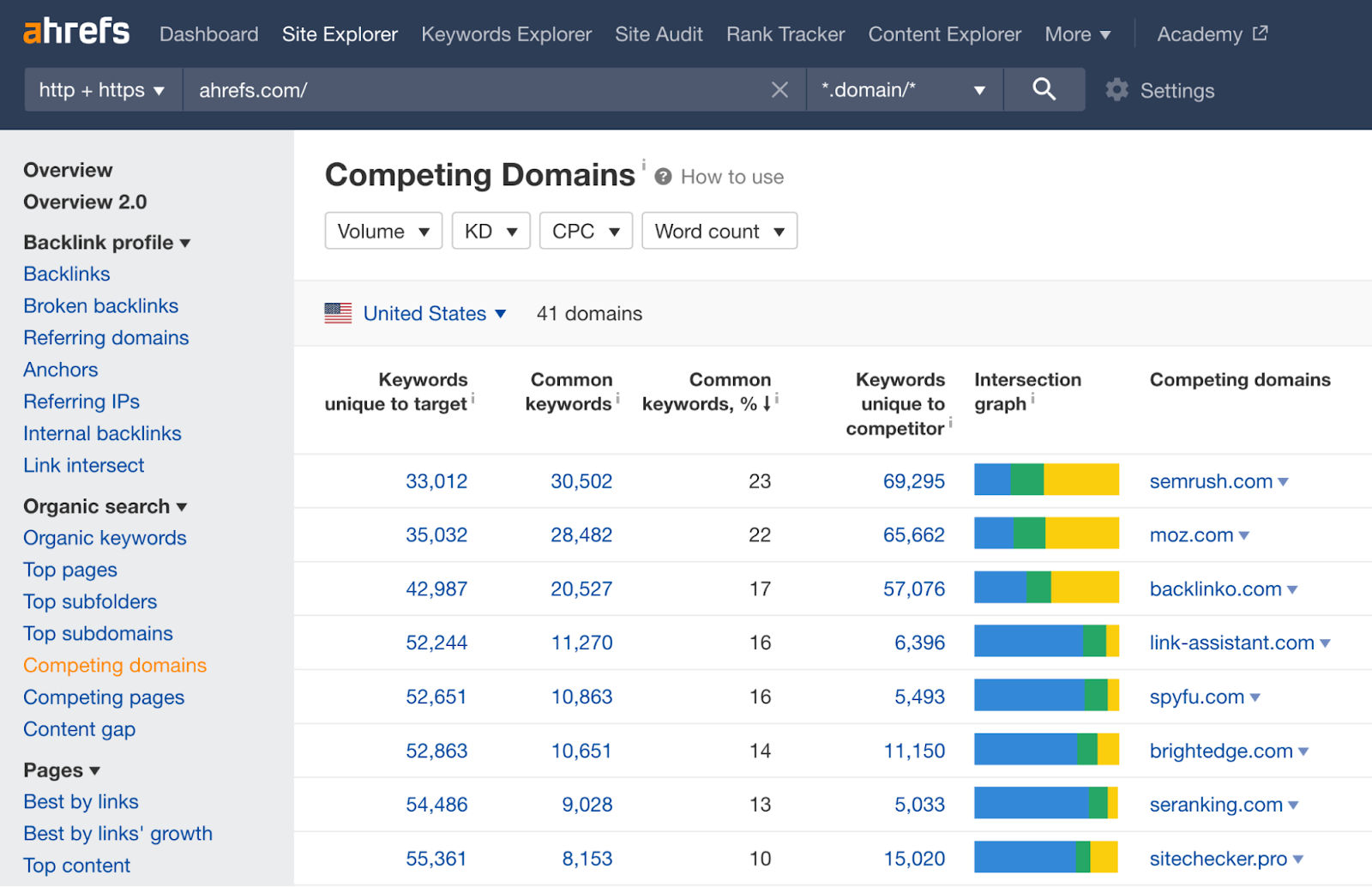Open the Anchors report
This screenshot has width=1372, height=887.
tap(60, 370)
